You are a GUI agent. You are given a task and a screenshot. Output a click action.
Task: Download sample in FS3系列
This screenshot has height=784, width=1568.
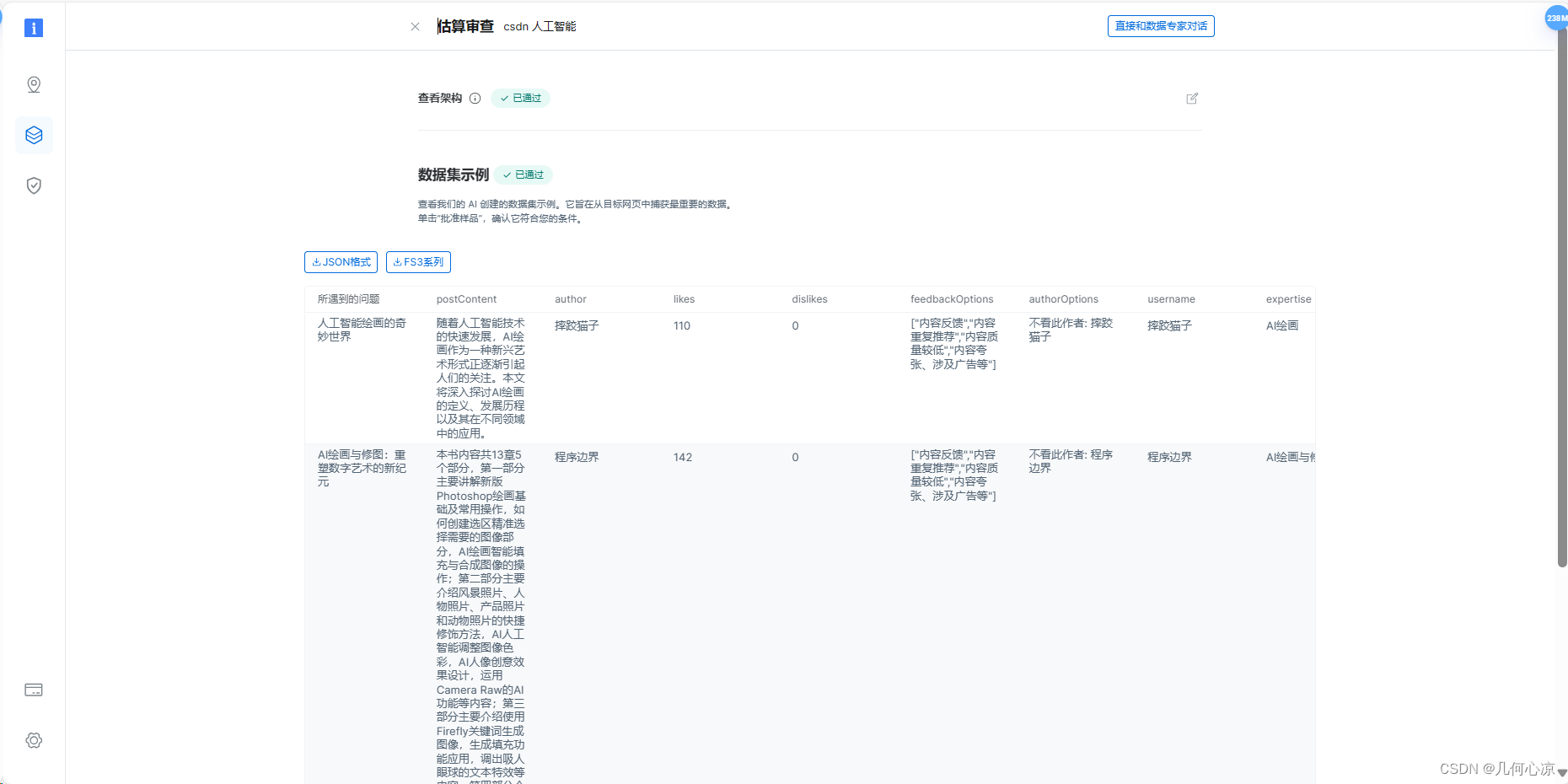coord(418,262)
